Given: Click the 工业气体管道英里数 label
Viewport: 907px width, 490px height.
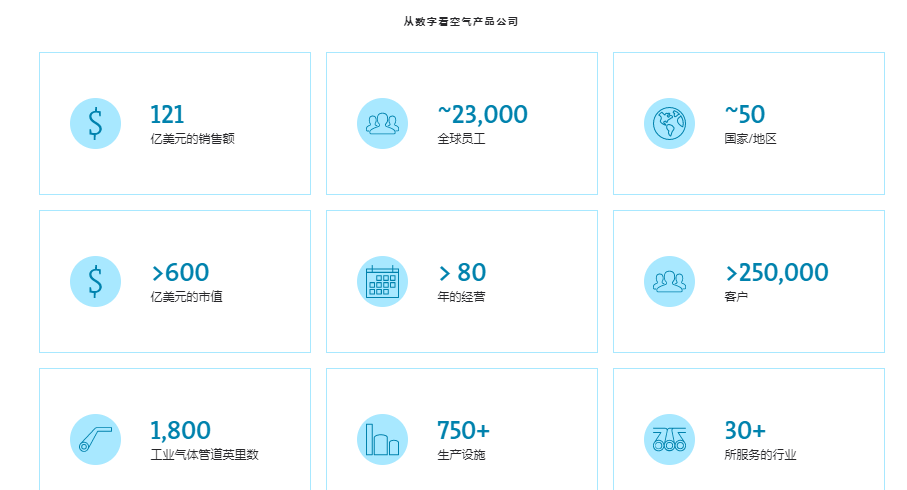Looking at the screenshot, I should [204, 455].
